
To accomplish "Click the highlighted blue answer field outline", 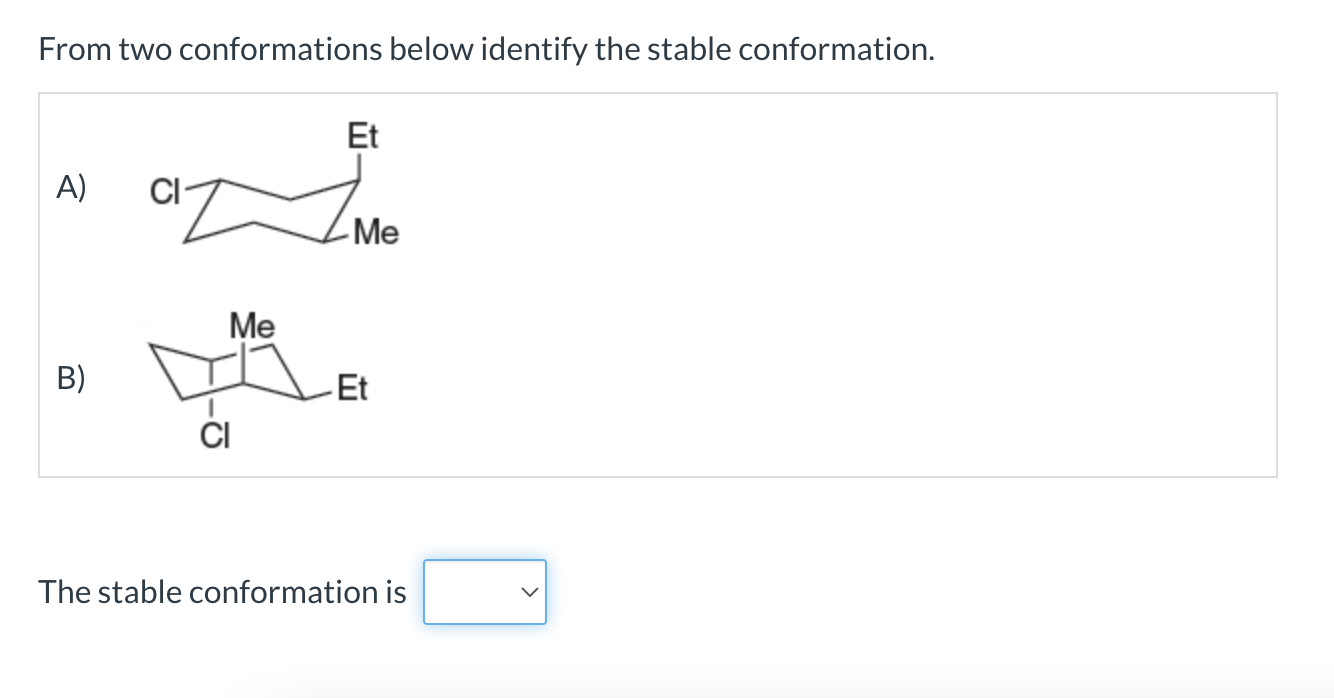I will (484, 592).
